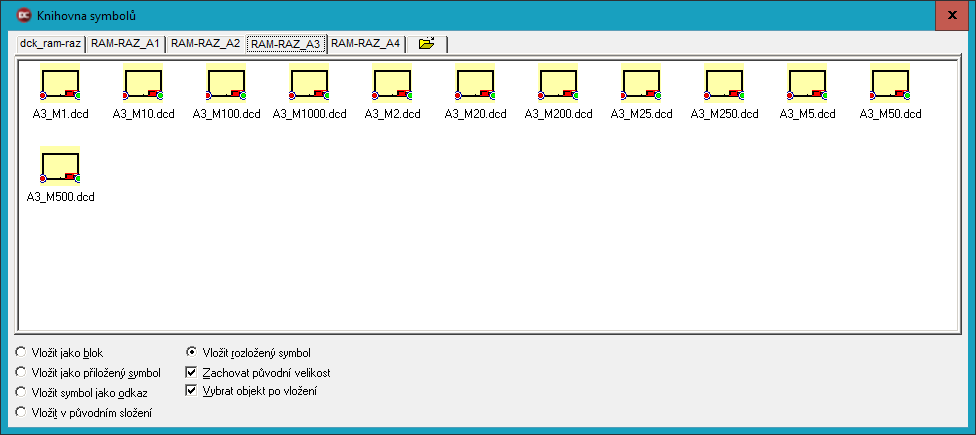Select the A3_M20.dcd frame symbol
This screenshot has height=435, width=976.
click(x=475, y=83)
